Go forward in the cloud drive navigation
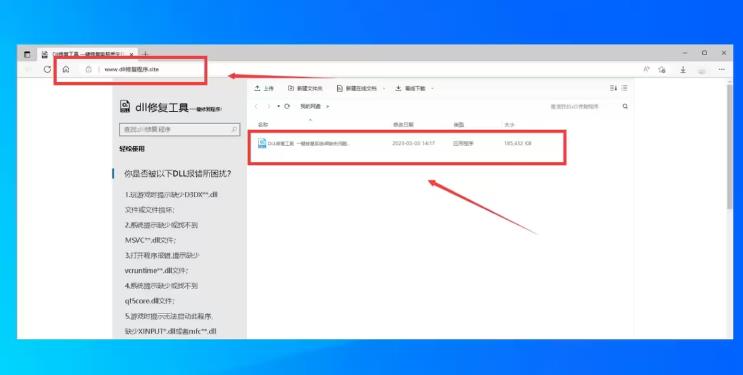 268,106
